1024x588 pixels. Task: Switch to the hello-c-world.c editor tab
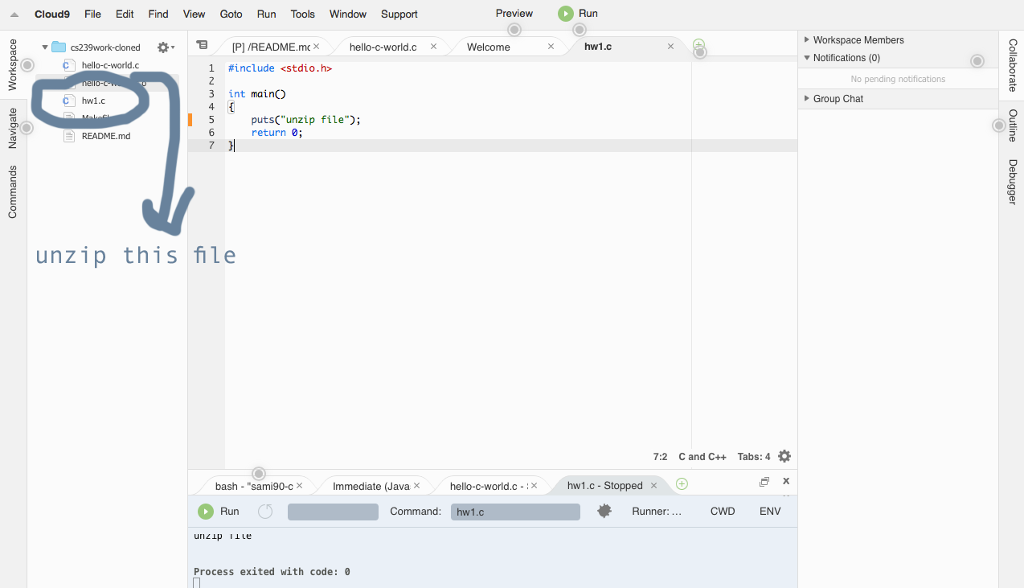click(x=383, y=47)
